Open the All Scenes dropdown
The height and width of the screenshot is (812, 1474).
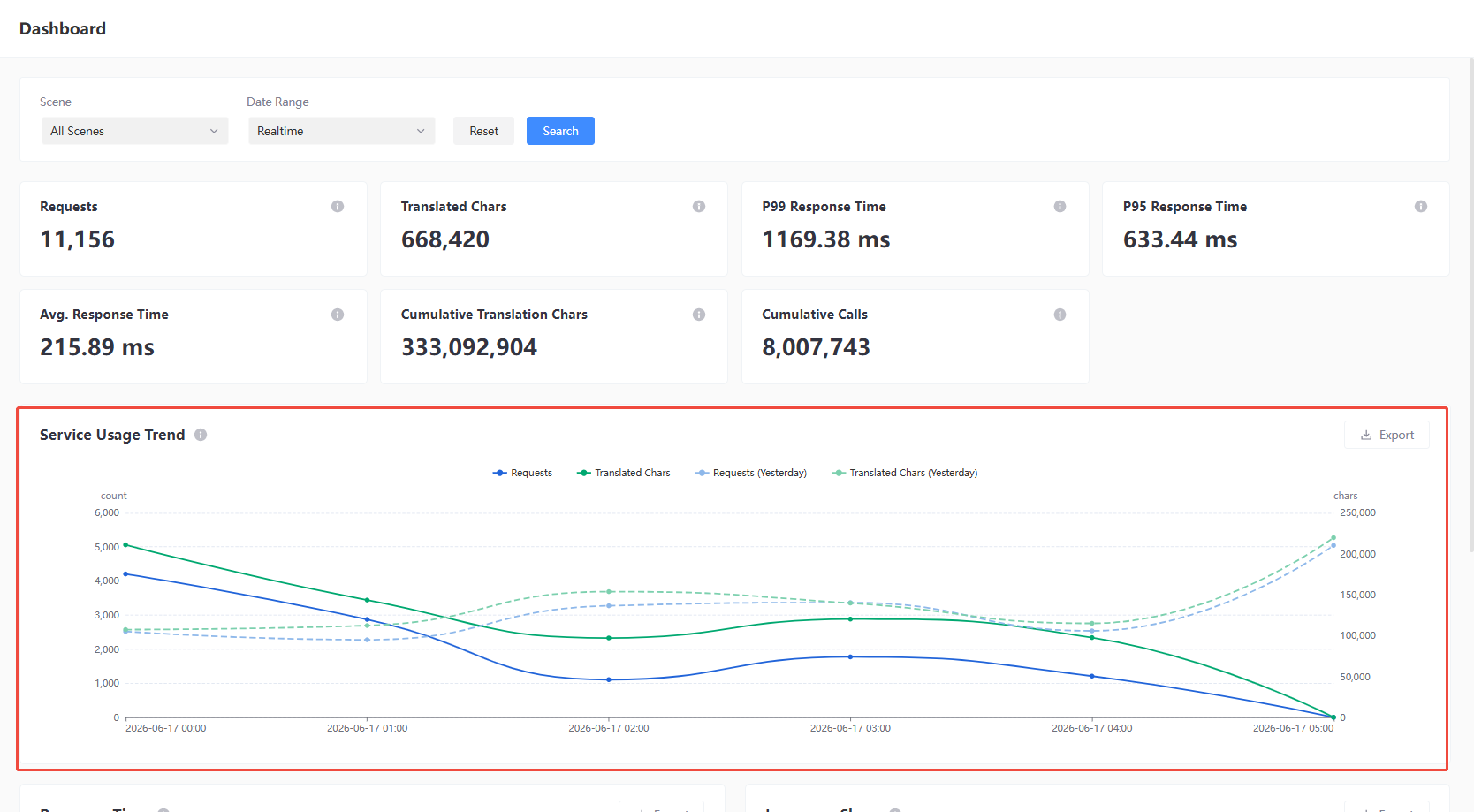pyautogui.click(x=134, y=131)
